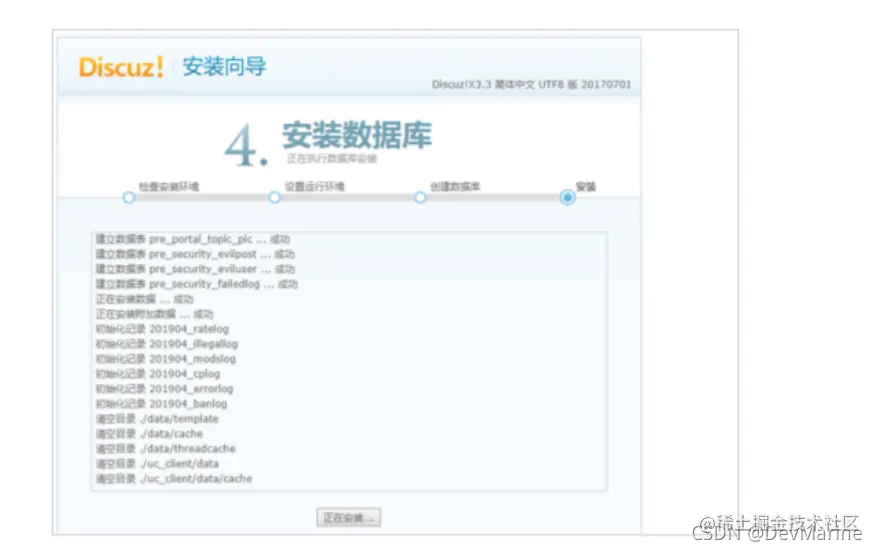The width and height of the screenshot is (877, 551).
Task: Click the pre_portal_topic_pic log line
Action: 193,239
